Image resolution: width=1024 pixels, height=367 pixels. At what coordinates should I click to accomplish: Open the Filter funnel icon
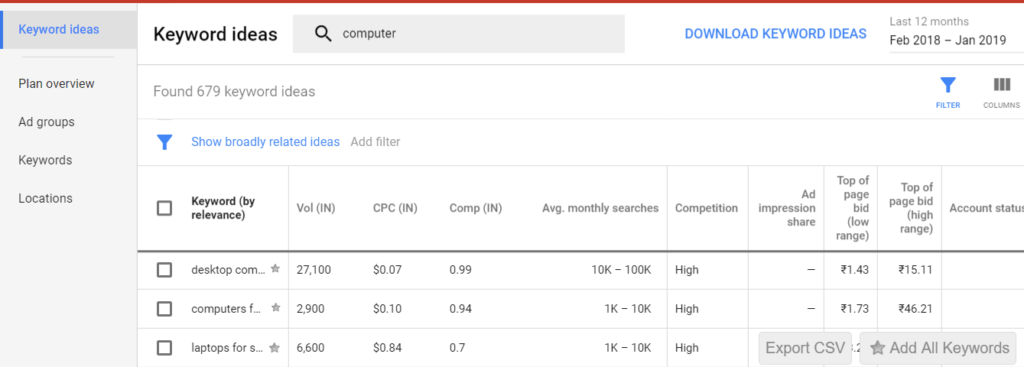(948, 85)
